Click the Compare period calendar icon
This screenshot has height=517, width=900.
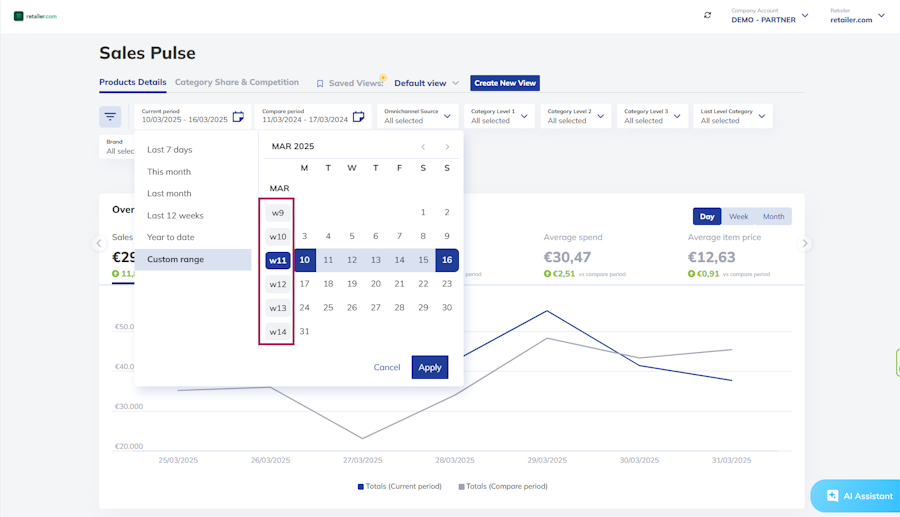359,117
